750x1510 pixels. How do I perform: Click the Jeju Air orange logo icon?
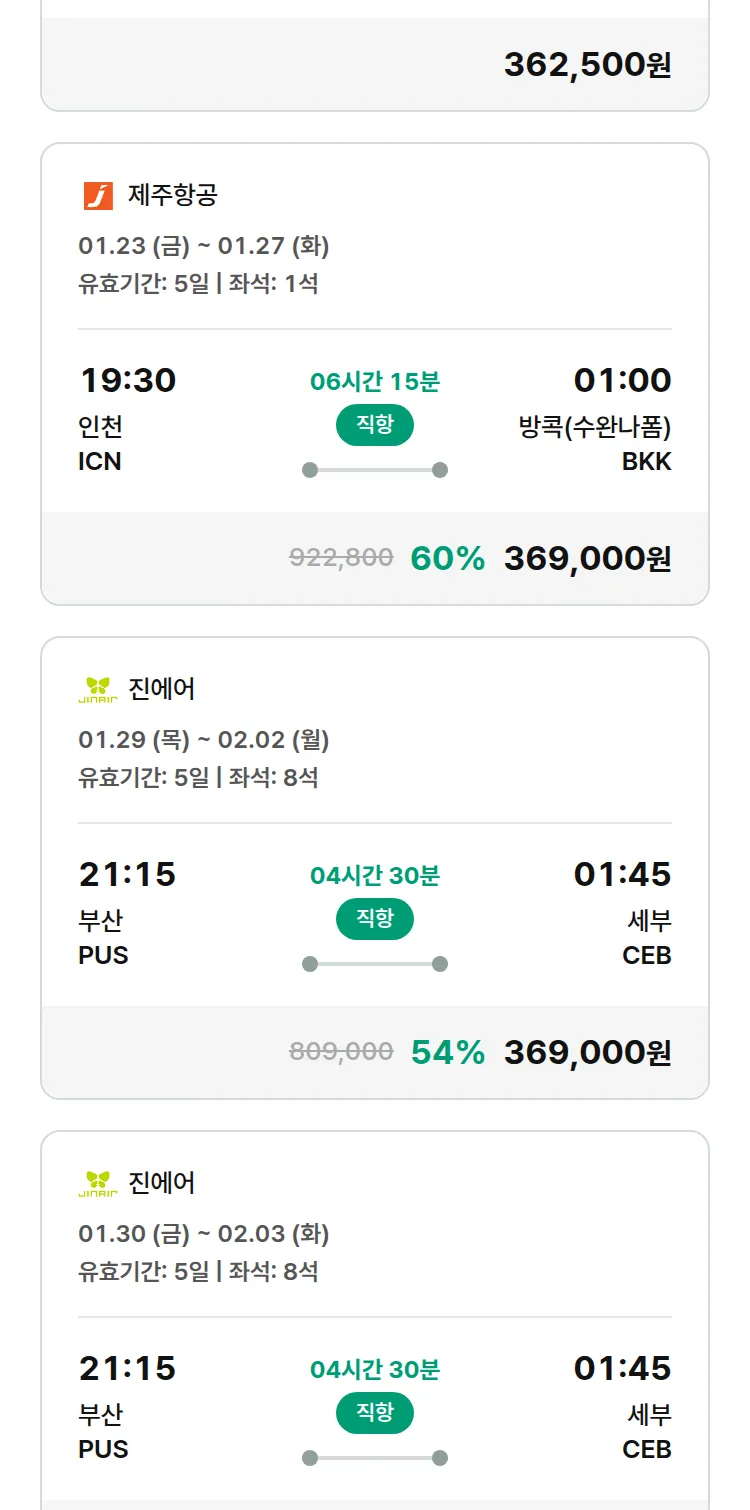click(x=98, y=195)
